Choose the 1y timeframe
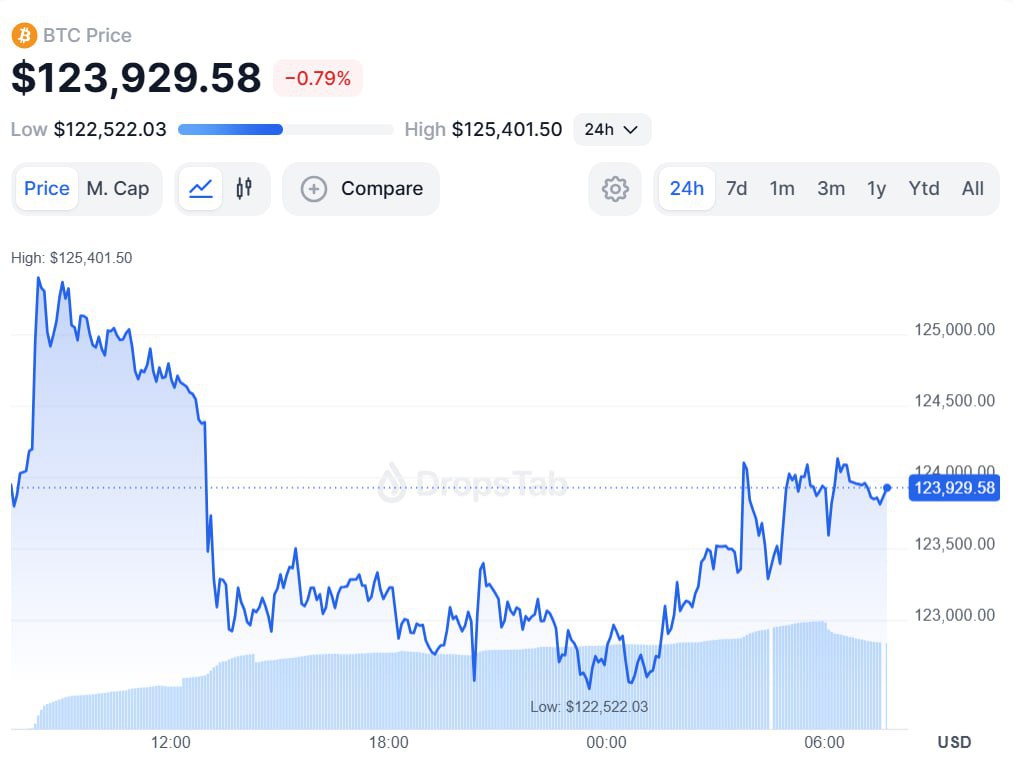The height and width of the screenshot is (760, 1013). (x=877, y=189)
